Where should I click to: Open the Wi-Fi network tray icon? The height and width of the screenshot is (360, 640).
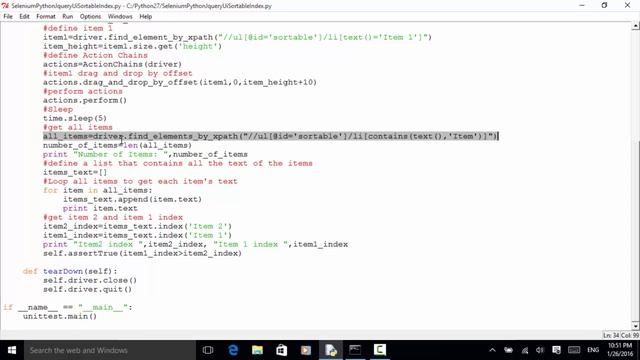click(525, 350)
